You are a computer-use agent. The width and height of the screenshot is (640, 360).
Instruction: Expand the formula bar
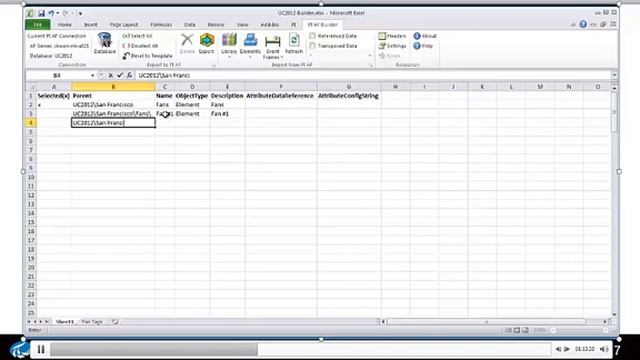(614, 75)
